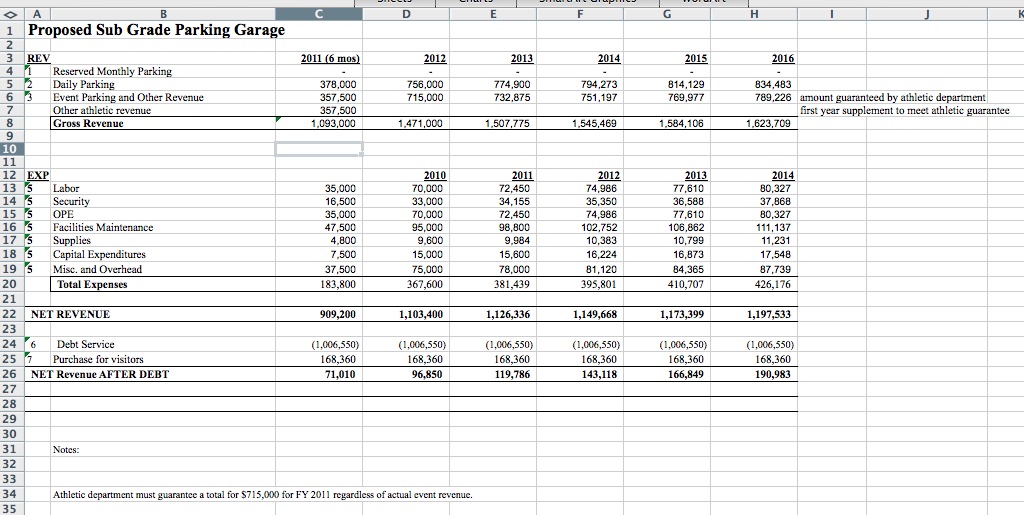Select column A header

click(x=37, y=14)
